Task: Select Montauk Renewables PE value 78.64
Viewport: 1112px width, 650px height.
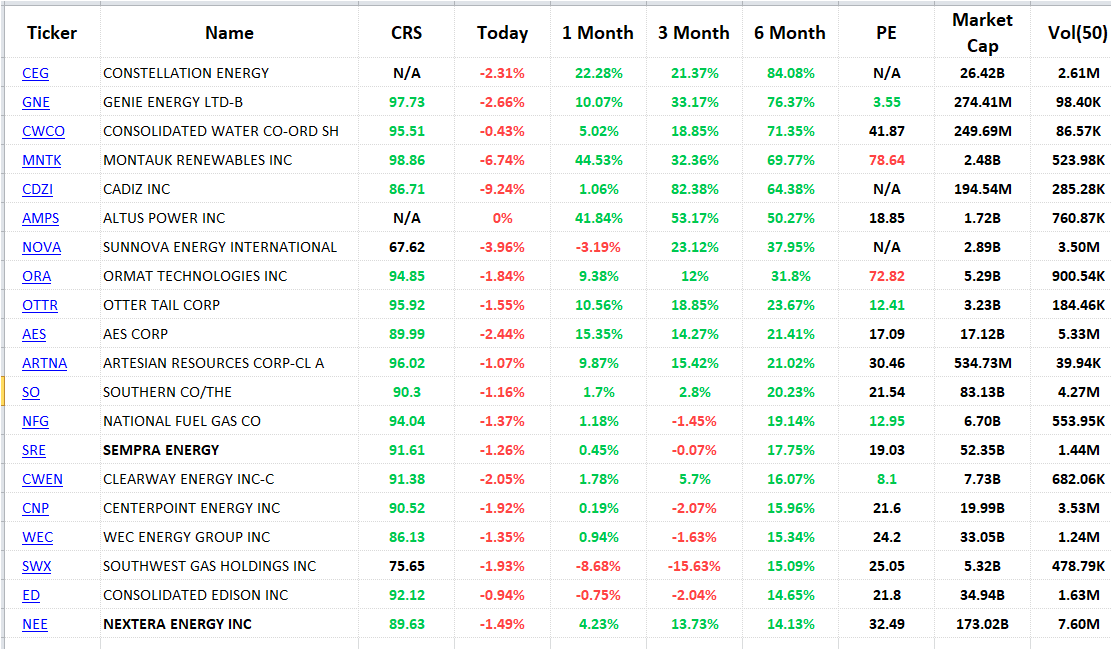Action: point(886,160)
